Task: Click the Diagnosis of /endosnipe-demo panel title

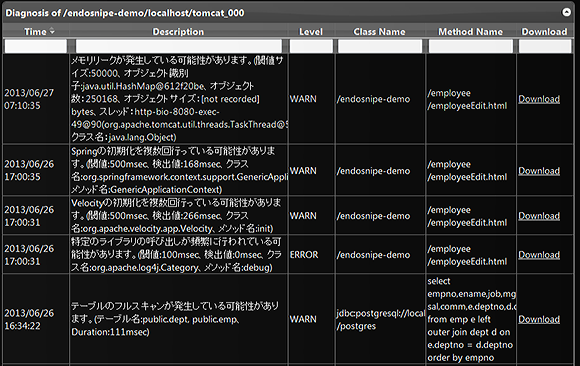Action: coord(125,13)
